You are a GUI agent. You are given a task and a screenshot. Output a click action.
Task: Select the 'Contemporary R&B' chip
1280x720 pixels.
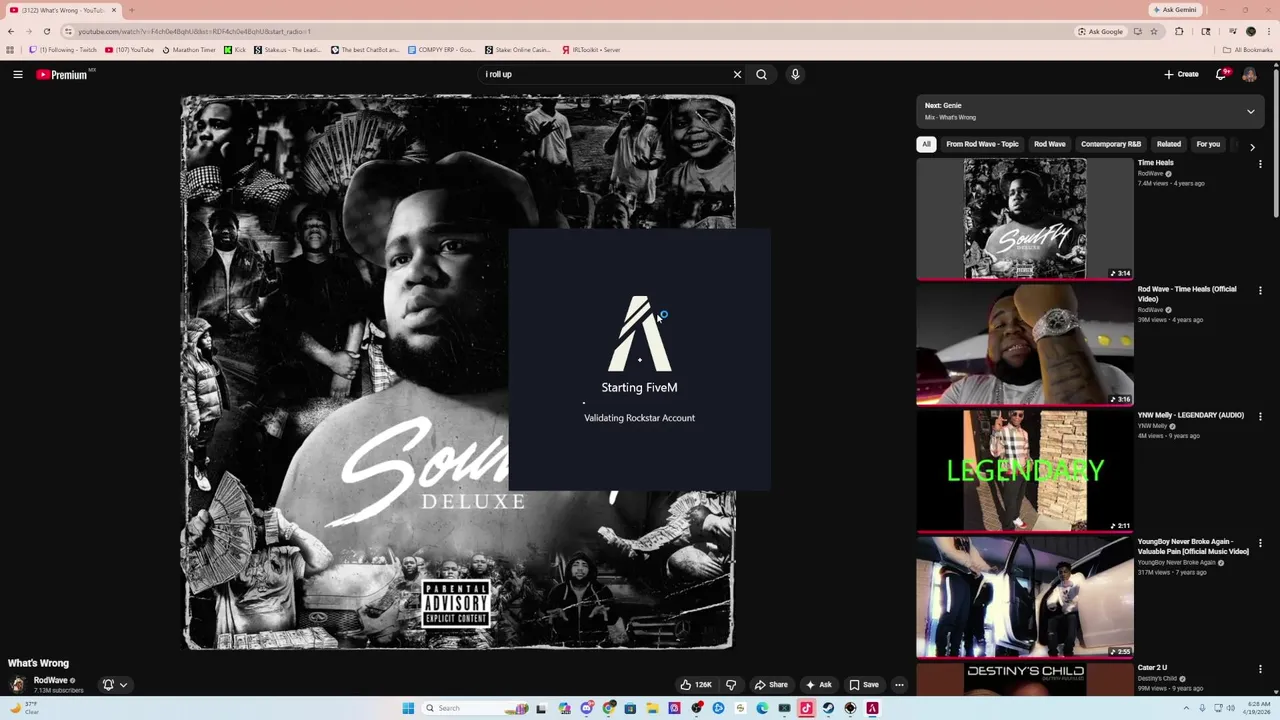point(1111,144)
